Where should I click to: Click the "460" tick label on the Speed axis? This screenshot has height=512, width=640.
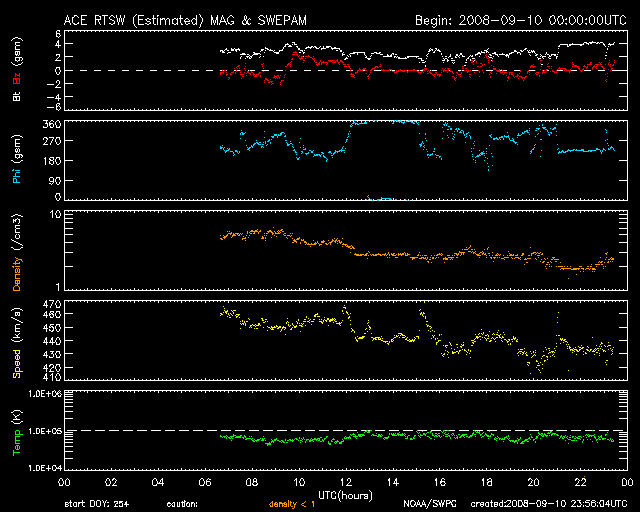pyautogui.click(x=52, y=314)
